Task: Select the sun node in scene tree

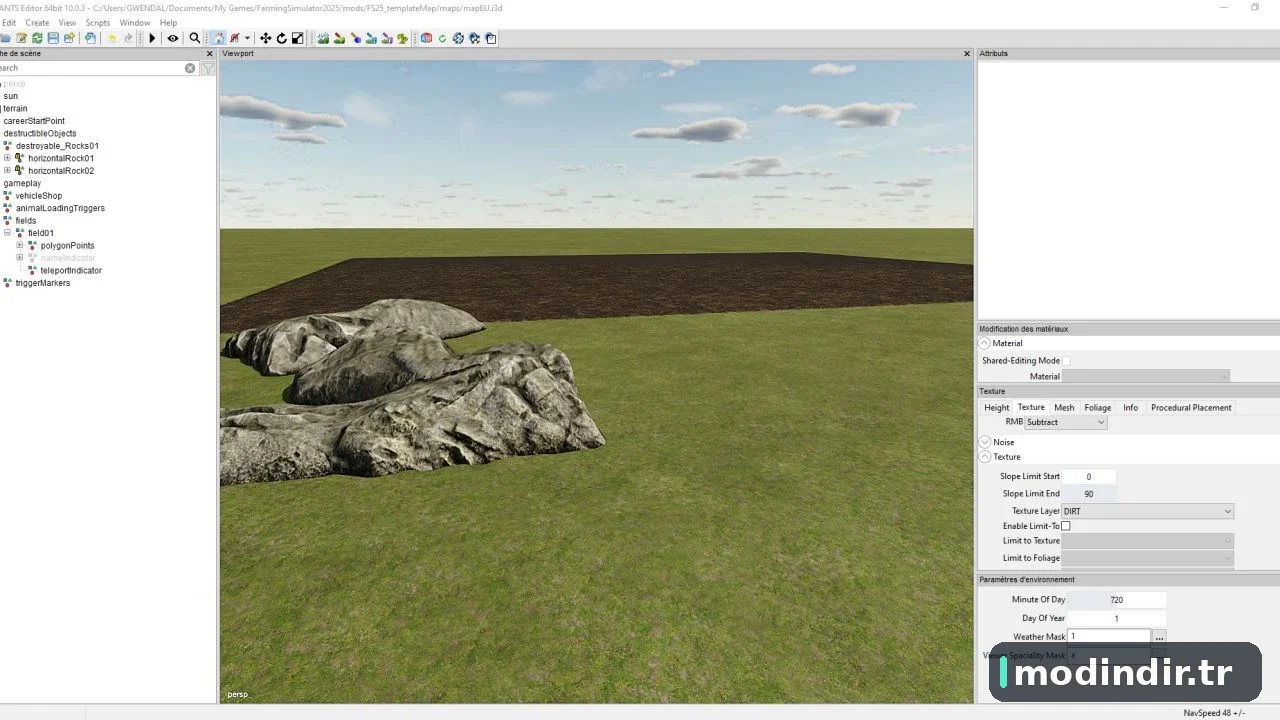Action: (x=11, y=96)
